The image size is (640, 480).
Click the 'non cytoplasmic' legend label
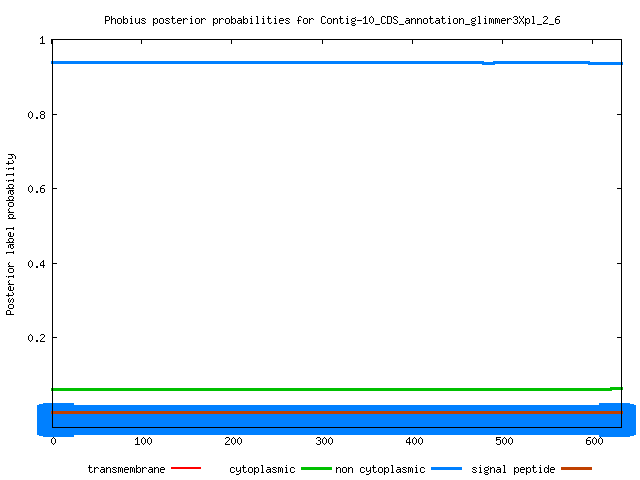(x=380, y=469)
